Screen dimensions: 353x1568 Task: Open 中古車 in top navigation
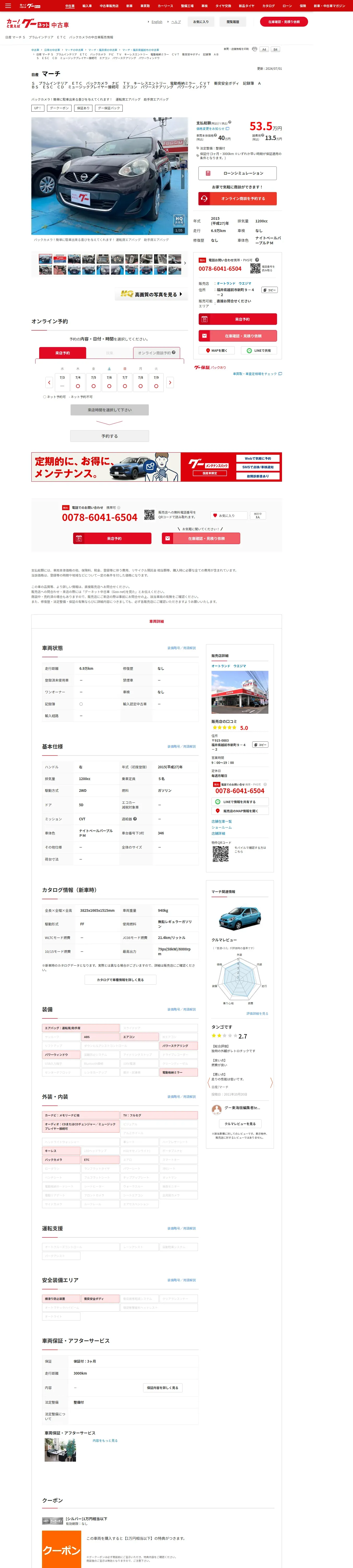point(69,5)
